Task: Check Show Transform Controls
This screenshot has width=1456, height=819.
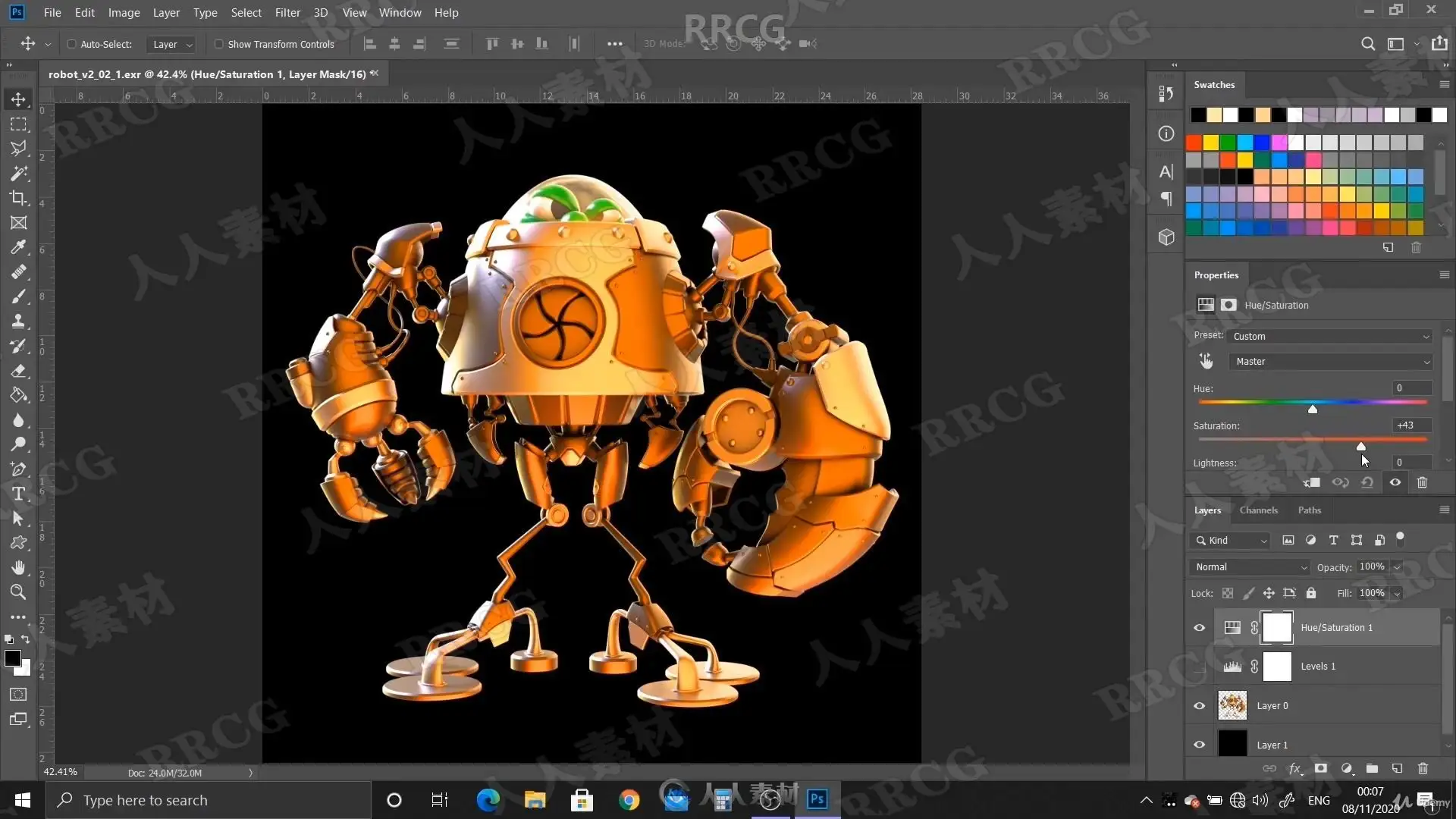Action: pyautogui.click(x=219, y=44)
